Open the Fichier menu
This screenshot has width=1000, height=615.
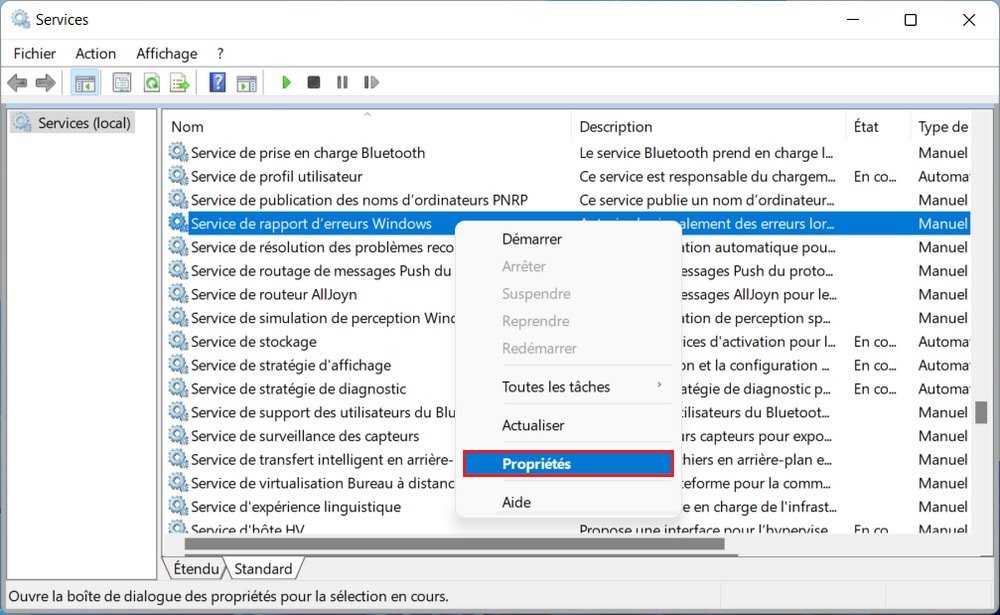(34, 54)
